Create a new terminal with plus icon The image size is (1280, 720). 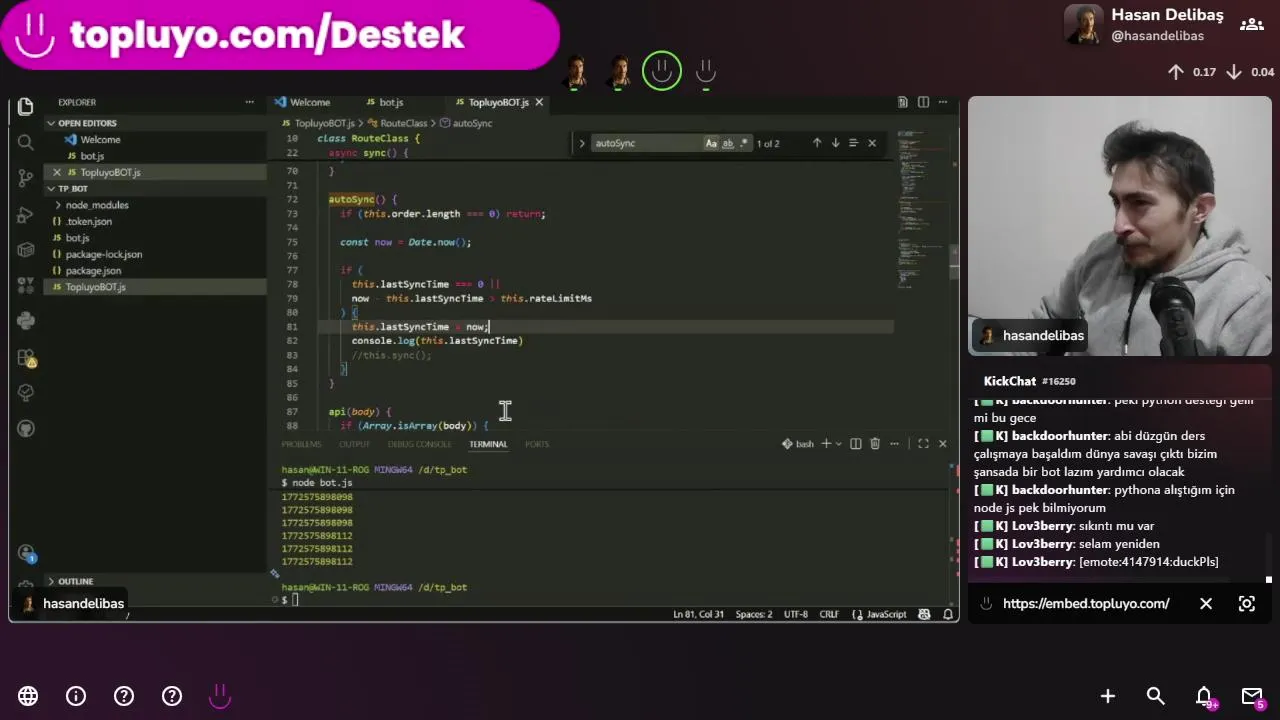pos(826,444)
